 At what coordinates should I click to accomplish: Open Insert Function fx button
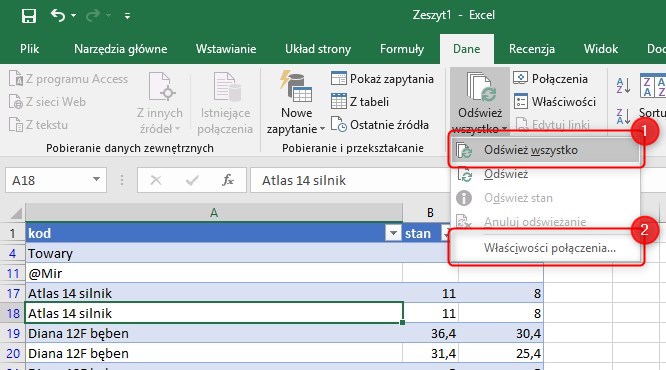[x=228, y=181]
